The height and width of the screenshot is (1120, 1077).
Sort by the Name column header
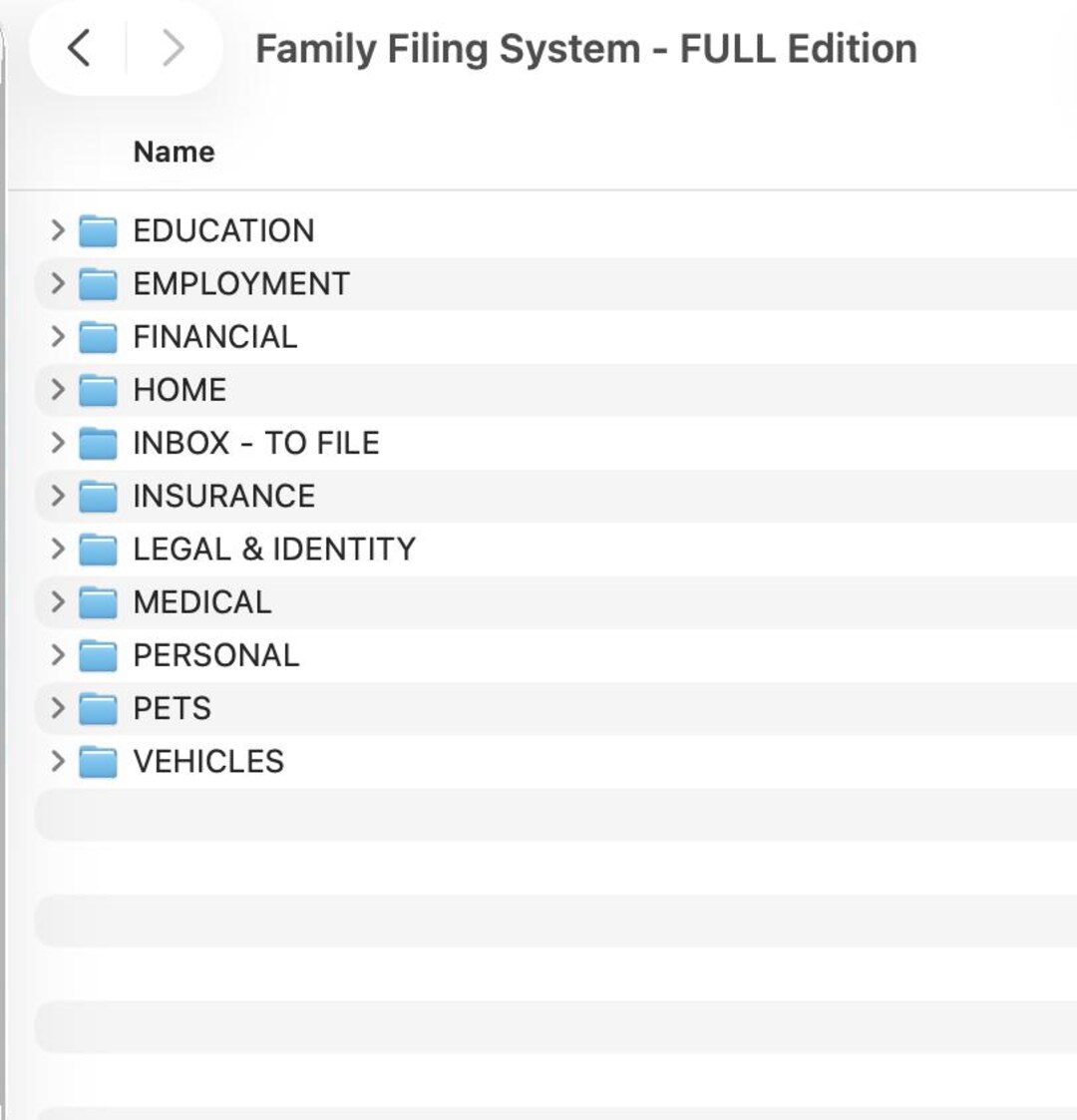pos(174,152)
